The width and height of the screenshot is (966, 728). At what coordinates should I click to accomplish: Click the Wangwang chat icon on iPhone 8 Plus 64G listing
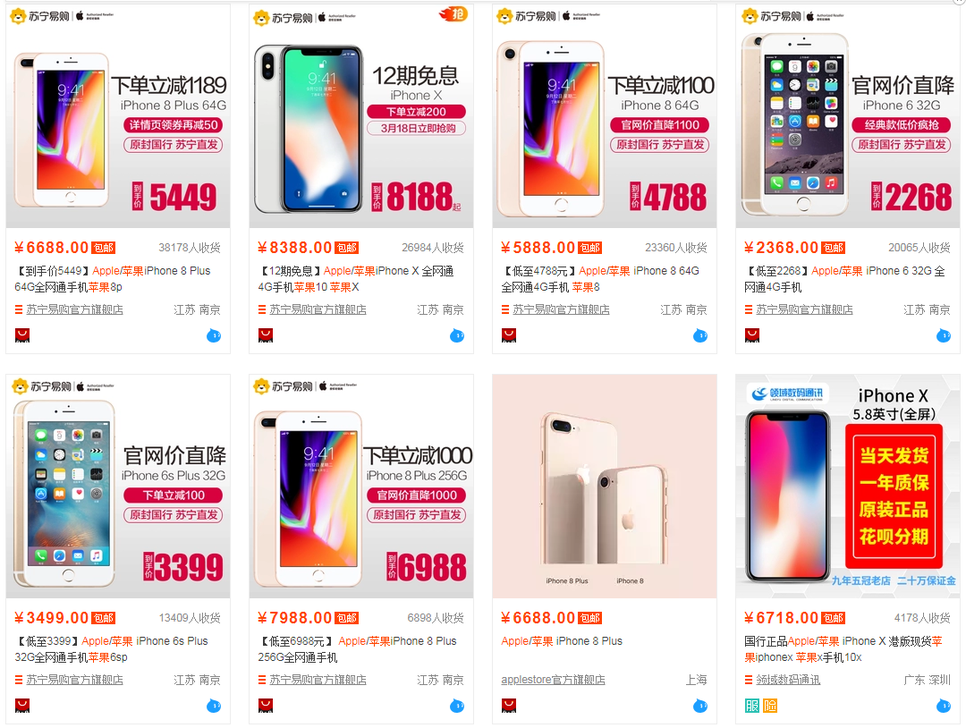[214, 336]
